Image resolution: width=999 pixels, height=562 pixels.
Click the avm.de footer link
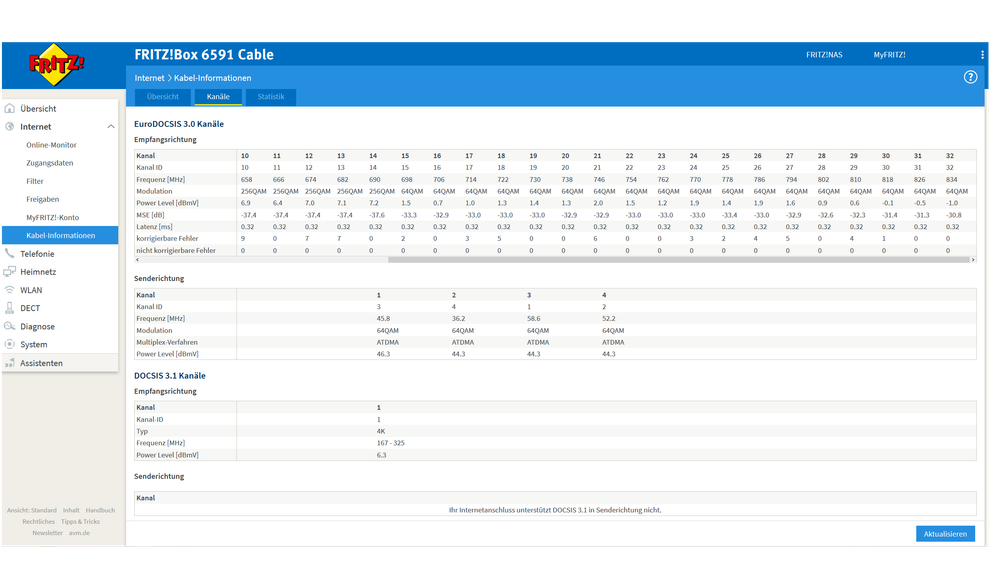point(80,533)
